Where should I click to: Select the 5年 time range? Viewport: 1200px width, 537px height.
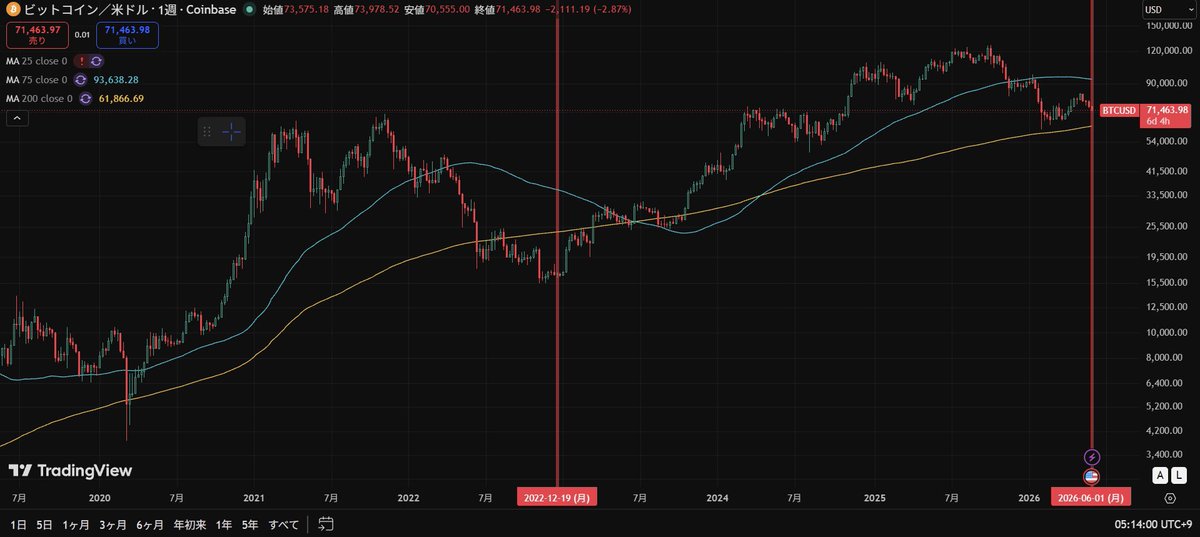tap(250, 524)
